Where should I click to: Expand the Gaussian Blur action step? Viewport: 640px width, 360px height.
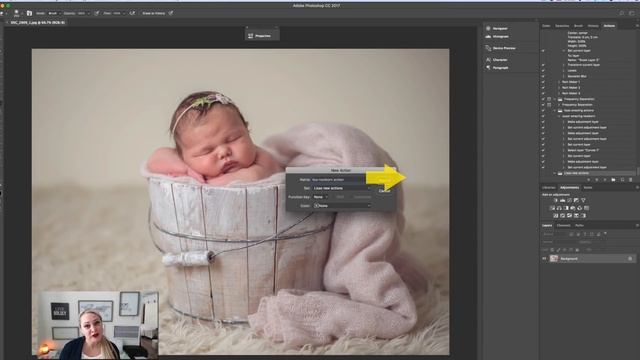564,76
